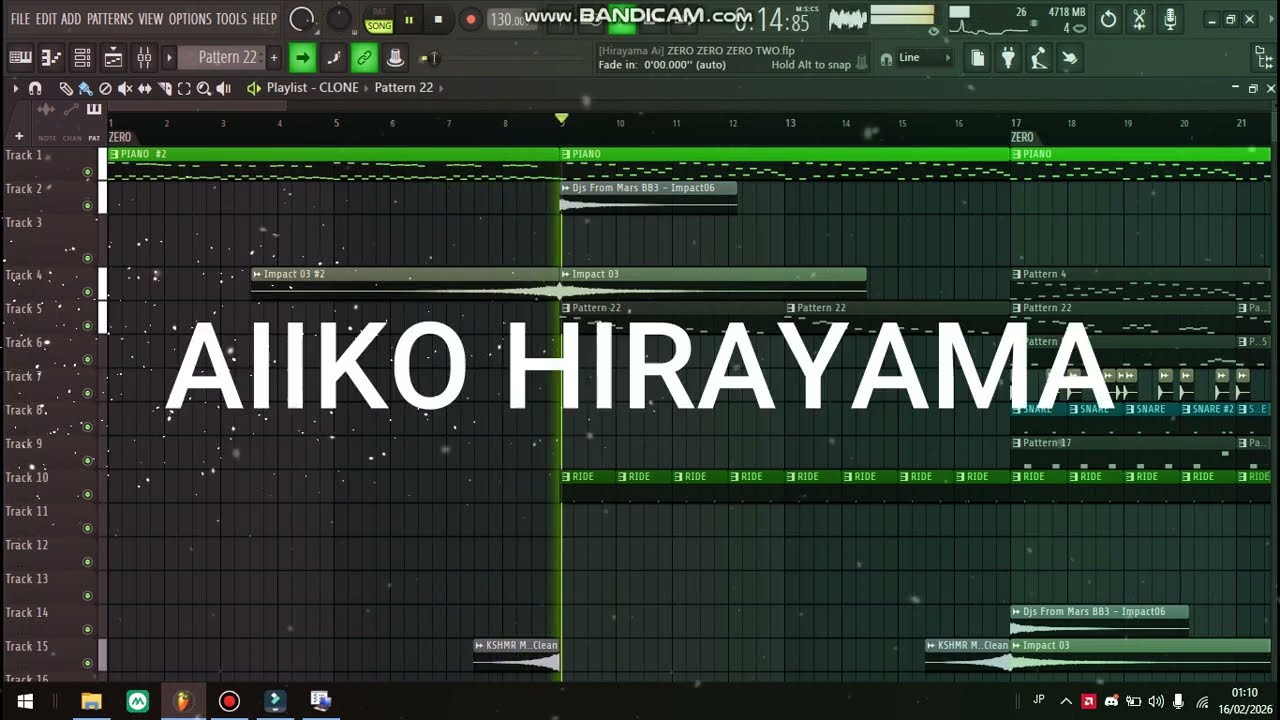The width and height of the screenshot is (1280, 720).
Task: Click the red record button
Action: point(471,20)
